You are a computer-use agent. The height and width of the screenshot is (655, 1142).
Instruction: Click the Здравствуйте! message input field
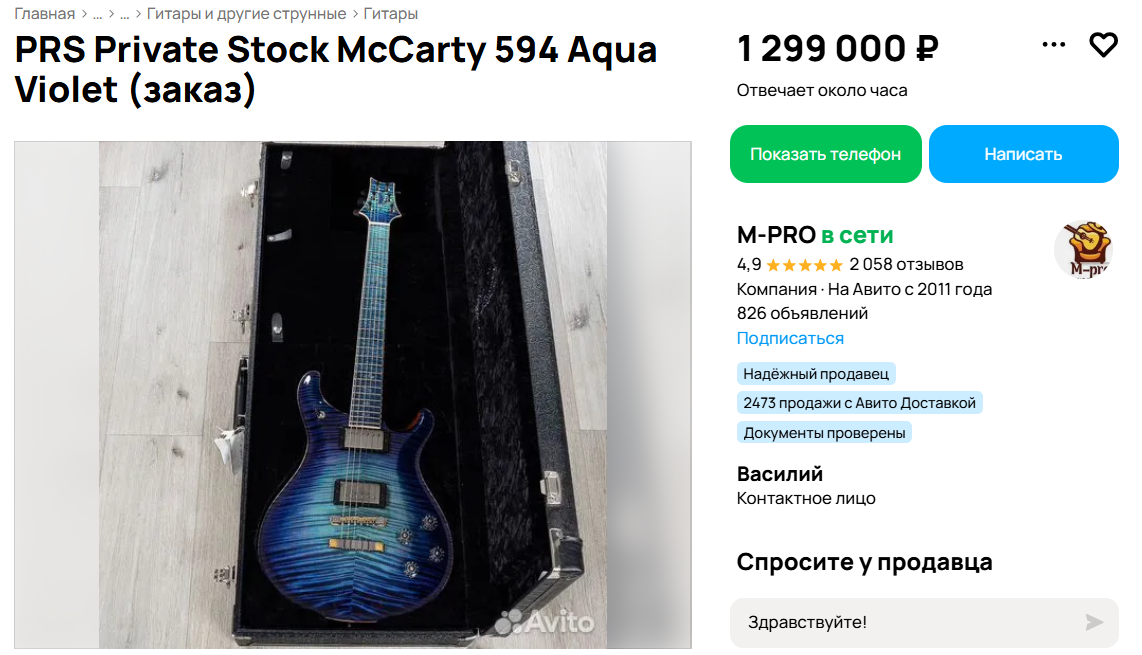[x=924, y=622]
